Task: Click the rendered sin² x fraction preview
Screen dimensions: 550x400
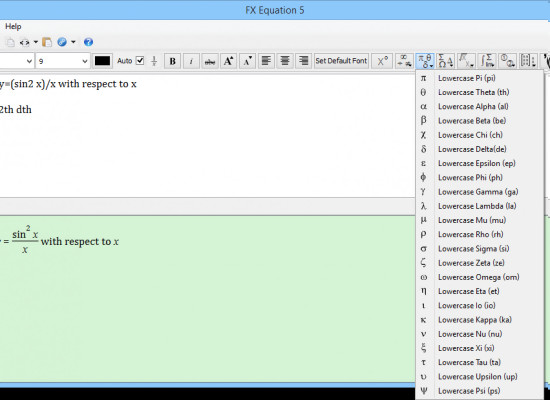Action: click(x=25, y=240)
